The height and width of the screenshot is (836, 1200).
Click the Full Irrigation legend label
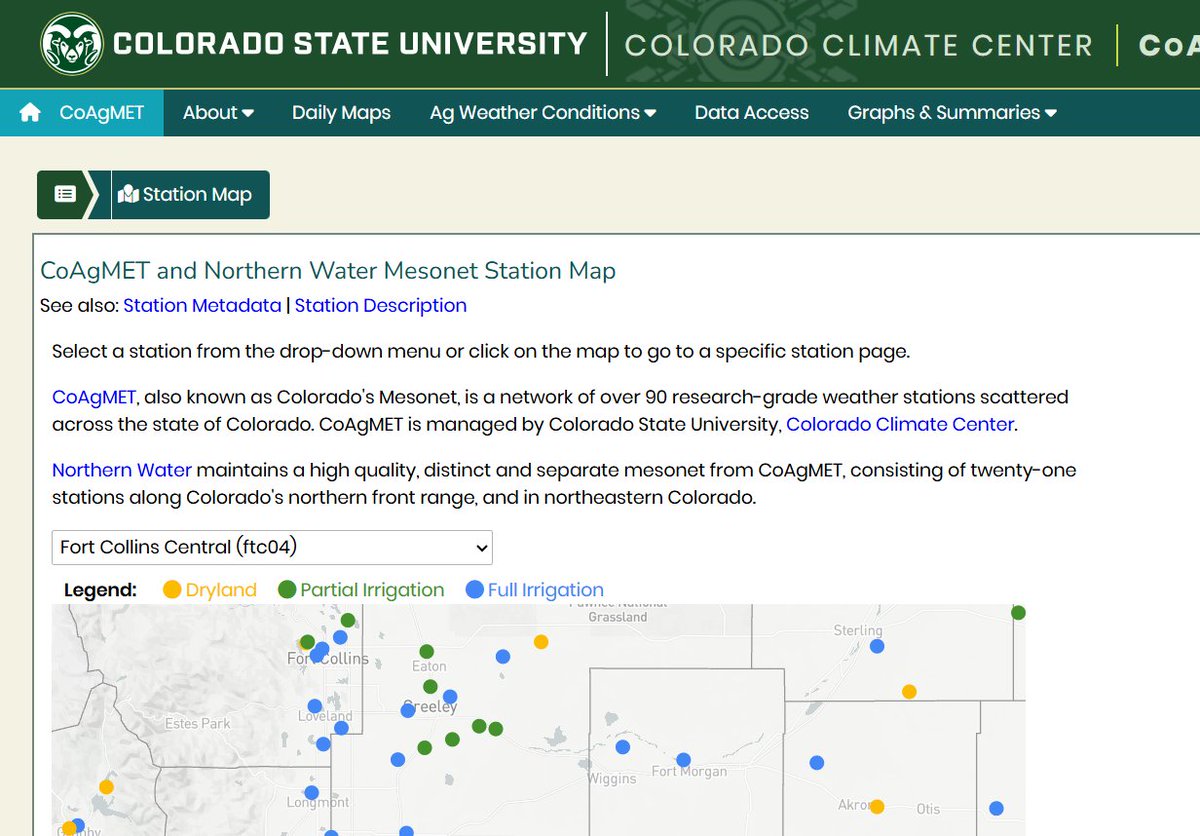click(x=546, y=590)
